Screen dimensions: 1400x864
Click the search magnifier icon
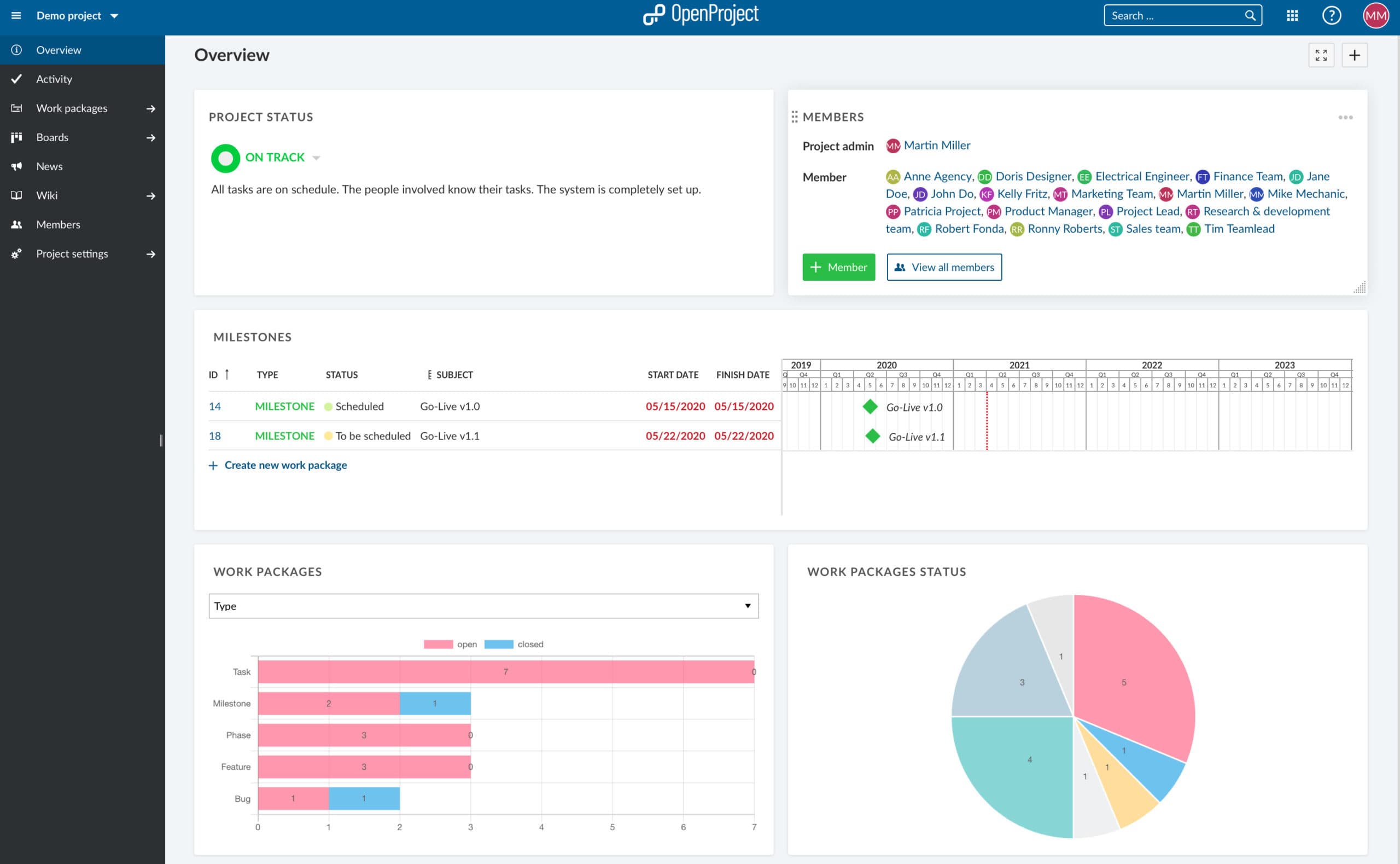[1250, 15]
